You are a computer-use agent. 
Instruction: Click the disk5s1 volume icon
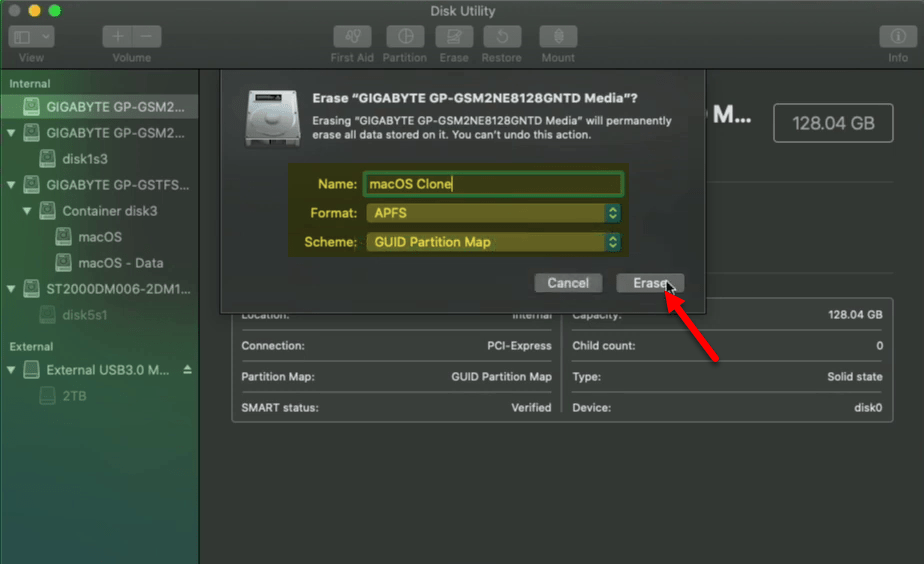coord(47,315)
